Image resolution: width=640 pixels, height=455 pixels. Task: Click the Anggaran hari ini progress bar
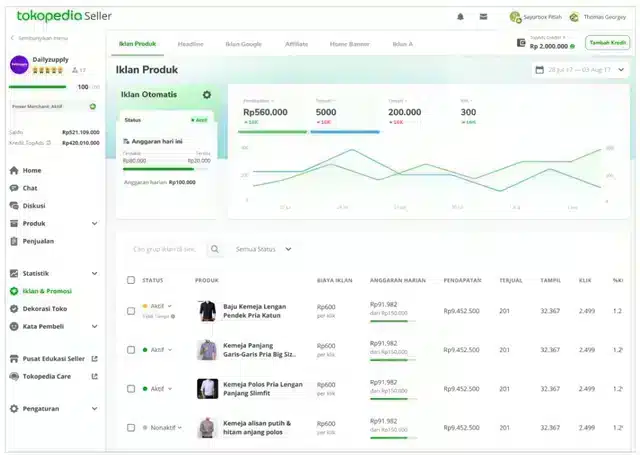pos(167,169)
